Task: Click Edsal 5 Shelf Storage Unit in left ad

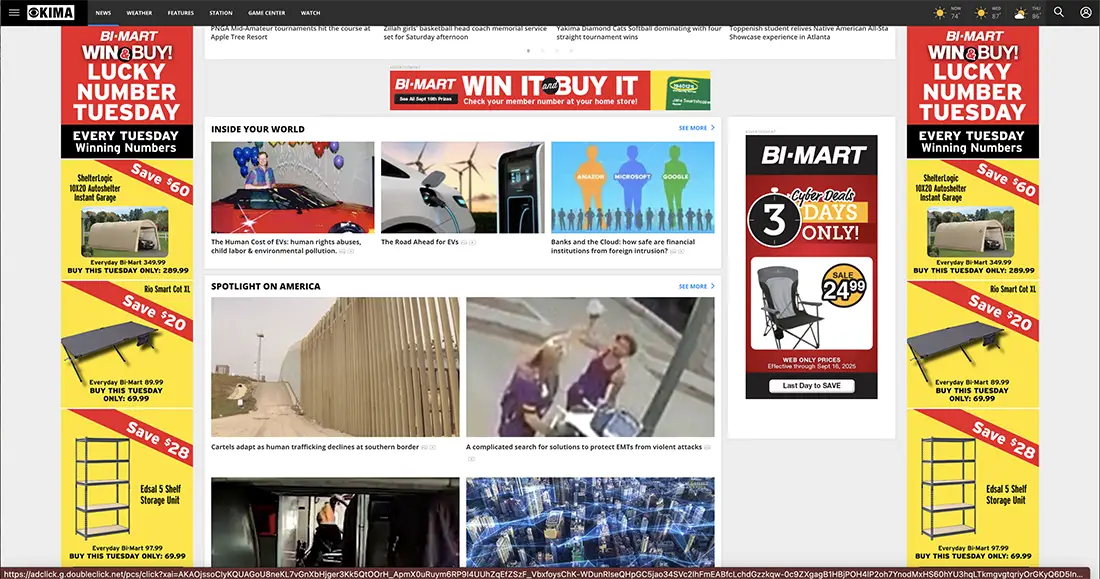Action: point(127,488)
